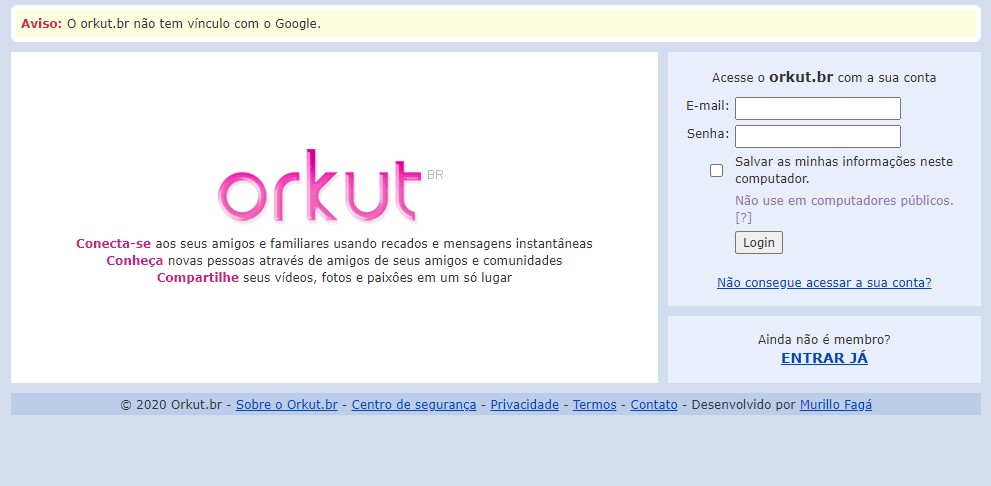The height and width of the screenshot is (486, 991).
Task: Click the pink 'Compartilhe' heading word
Action: coord(197,278)
